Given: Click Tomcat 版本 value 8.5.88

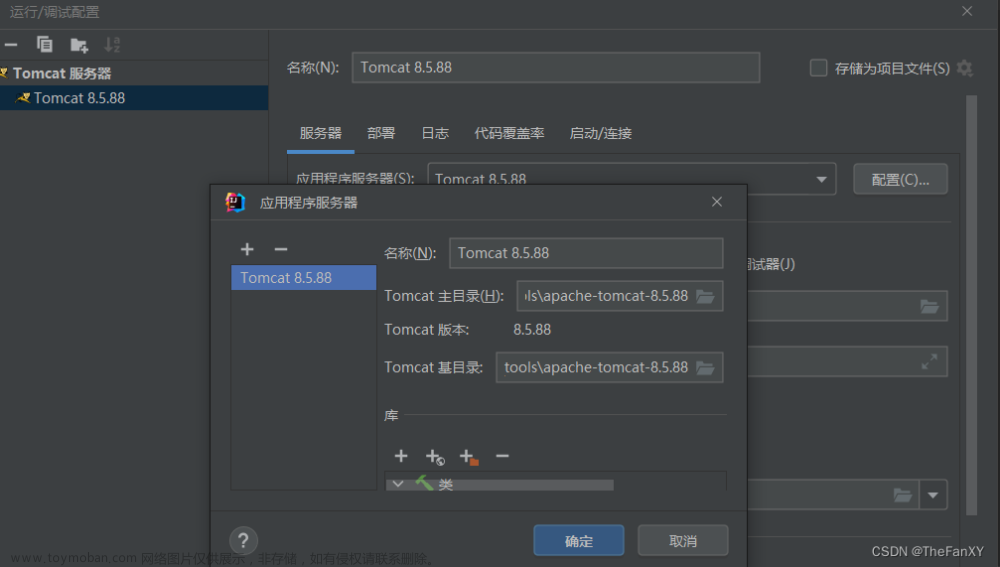Looking at the screenshot, I should pyautogui.click(x=532, y=330).
